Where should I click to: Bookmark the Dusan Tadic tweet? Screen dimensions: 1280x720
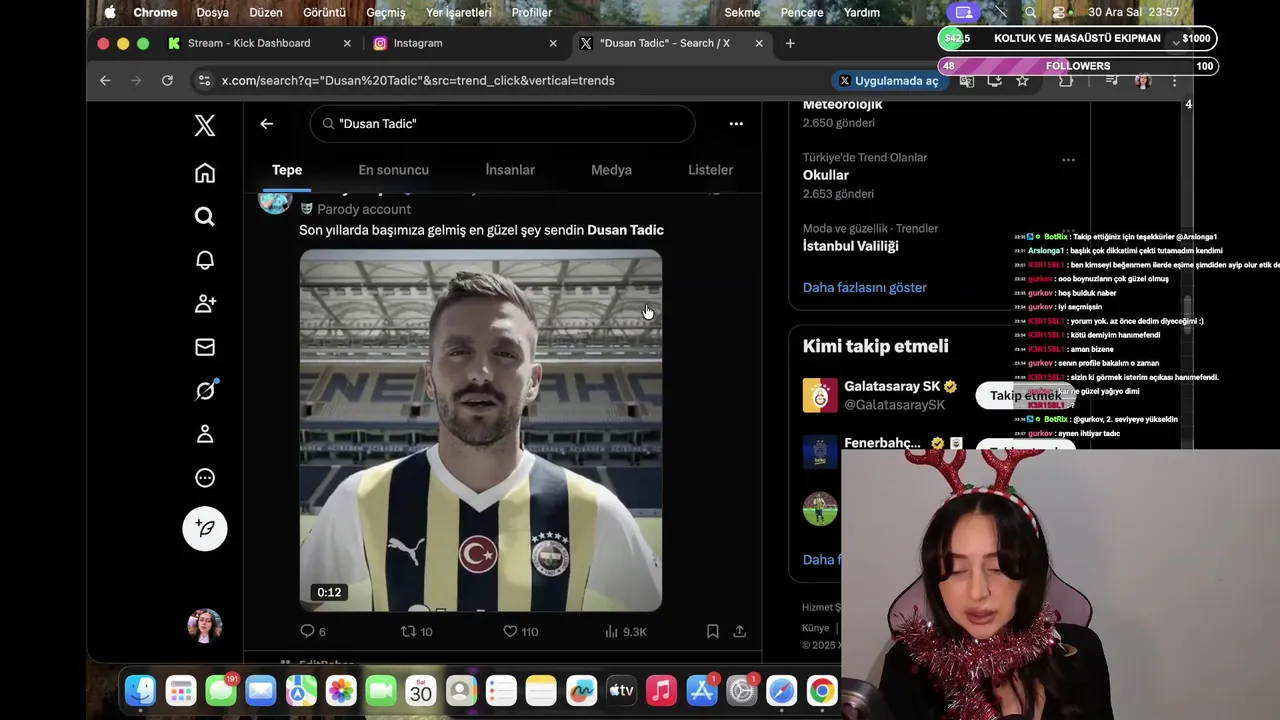[x=712, y=632]
